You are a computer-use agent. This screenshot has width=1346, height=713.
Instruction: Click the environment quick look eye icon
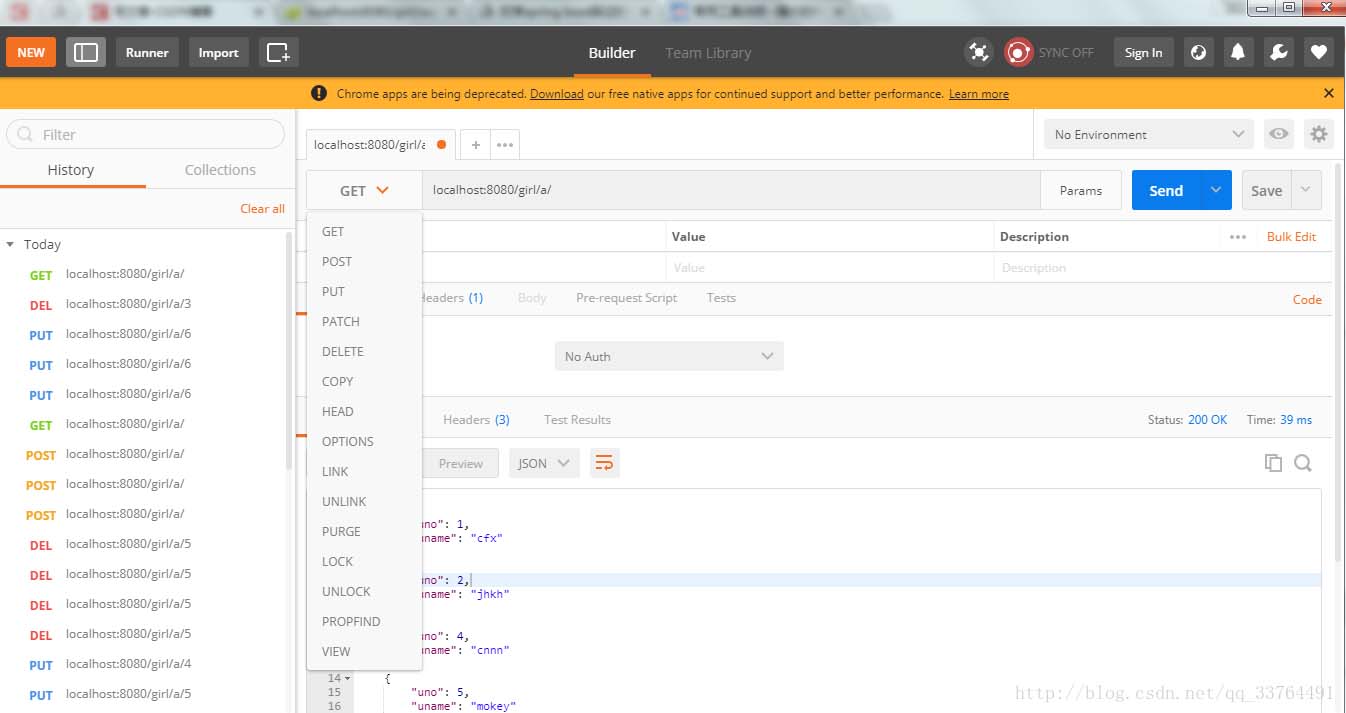(1278, 133)
